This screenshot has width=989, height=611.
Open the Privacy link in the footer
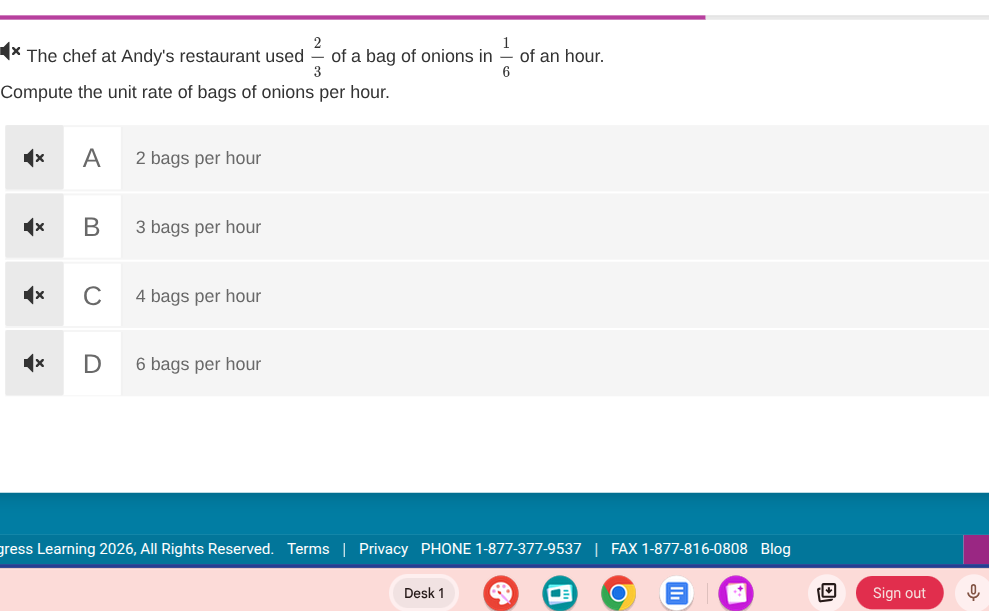(383, 549)
